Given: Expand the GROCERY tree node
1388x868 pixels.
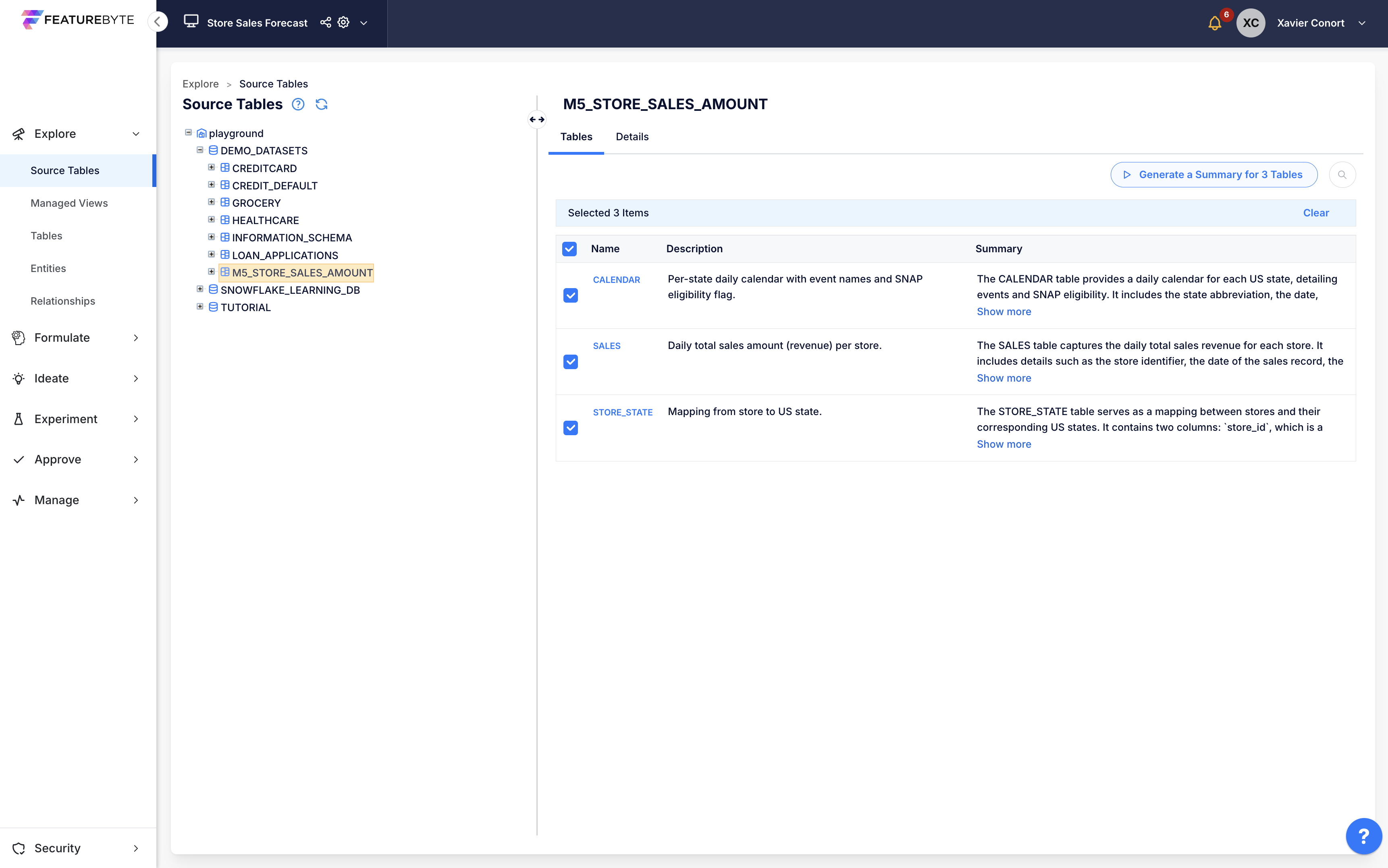Looking at the screenshot, I should 211,202.
